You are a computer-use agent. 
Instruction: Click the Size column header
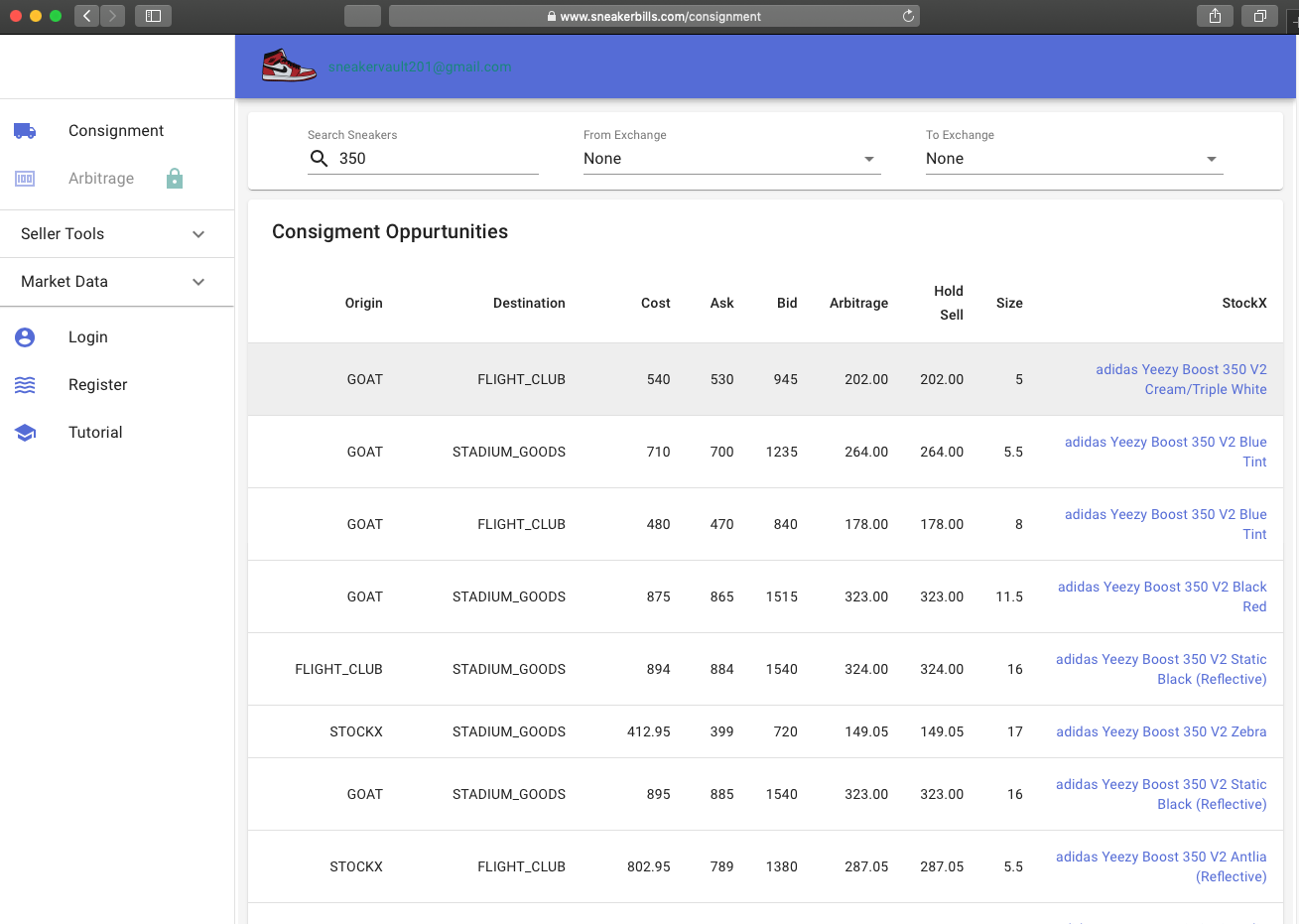[x=1009, y=303]
